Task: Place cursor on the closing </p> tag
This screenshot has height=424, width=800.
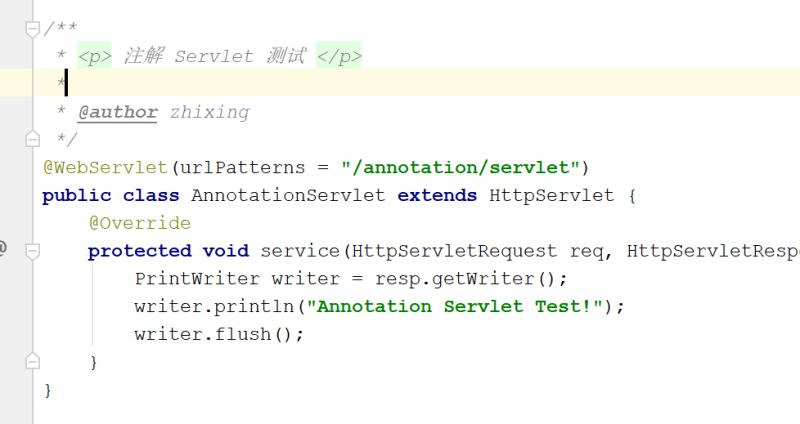Action: (339, 56)
